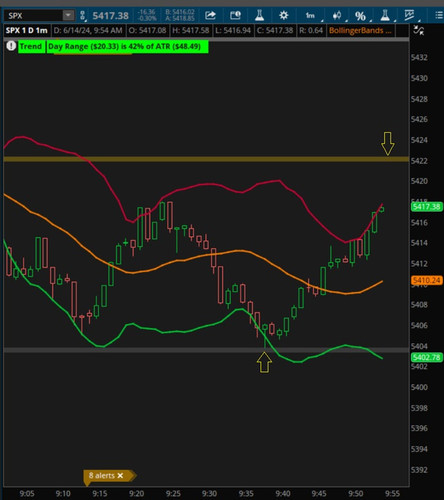444x500 pixels.
Task: Click the last price 5417.38 in toolbar
Action: coord(110,16)
